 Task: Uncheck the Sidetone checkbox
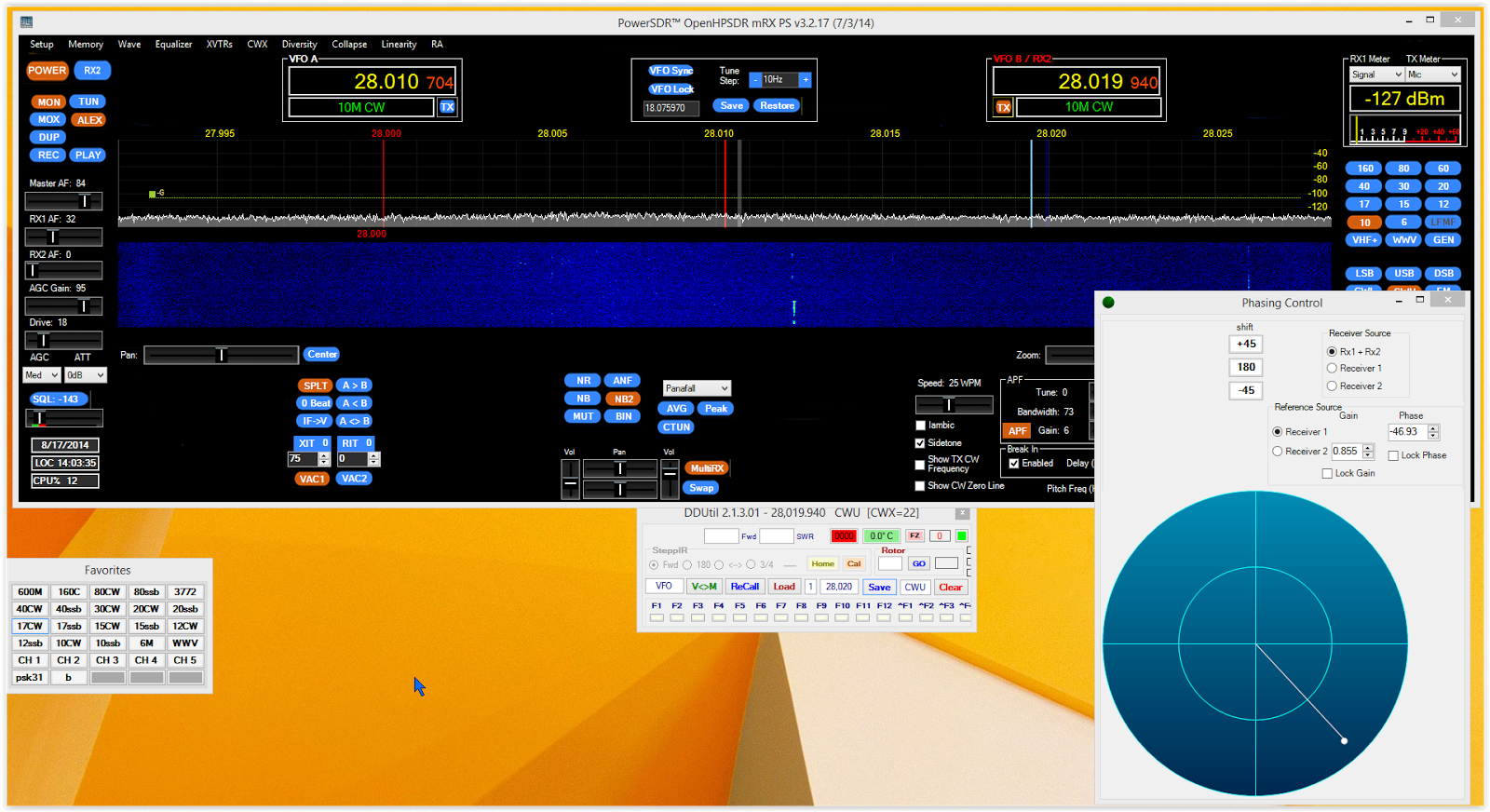(x=920, y=443)
